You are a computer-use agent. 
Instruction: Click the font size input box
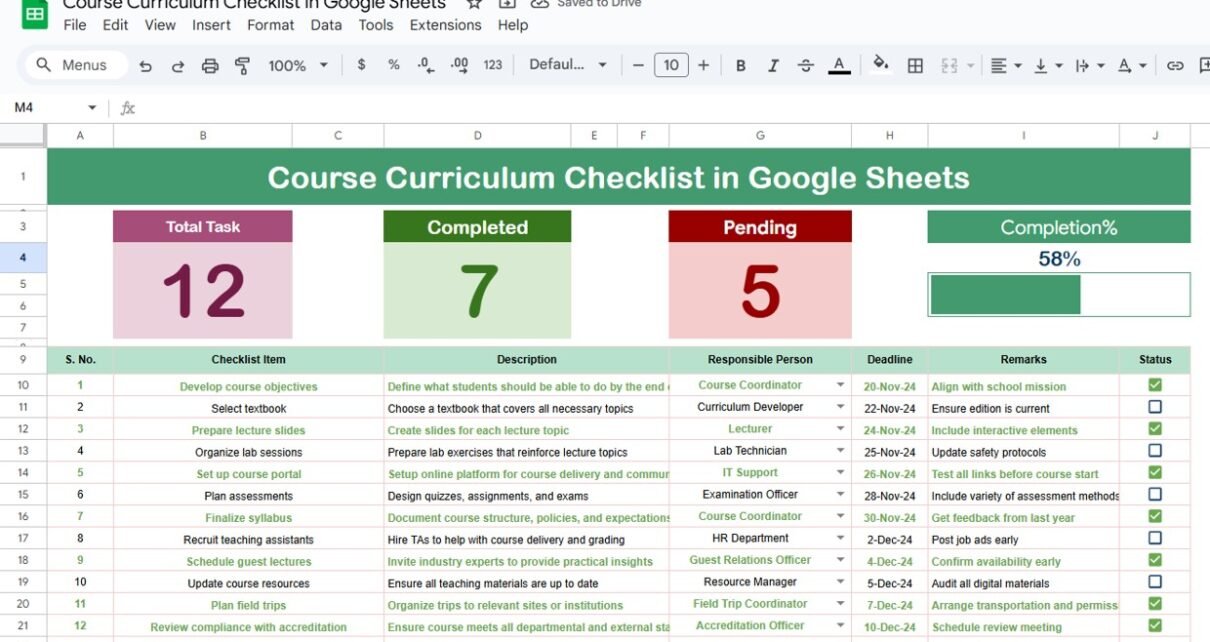pos(671,65)
